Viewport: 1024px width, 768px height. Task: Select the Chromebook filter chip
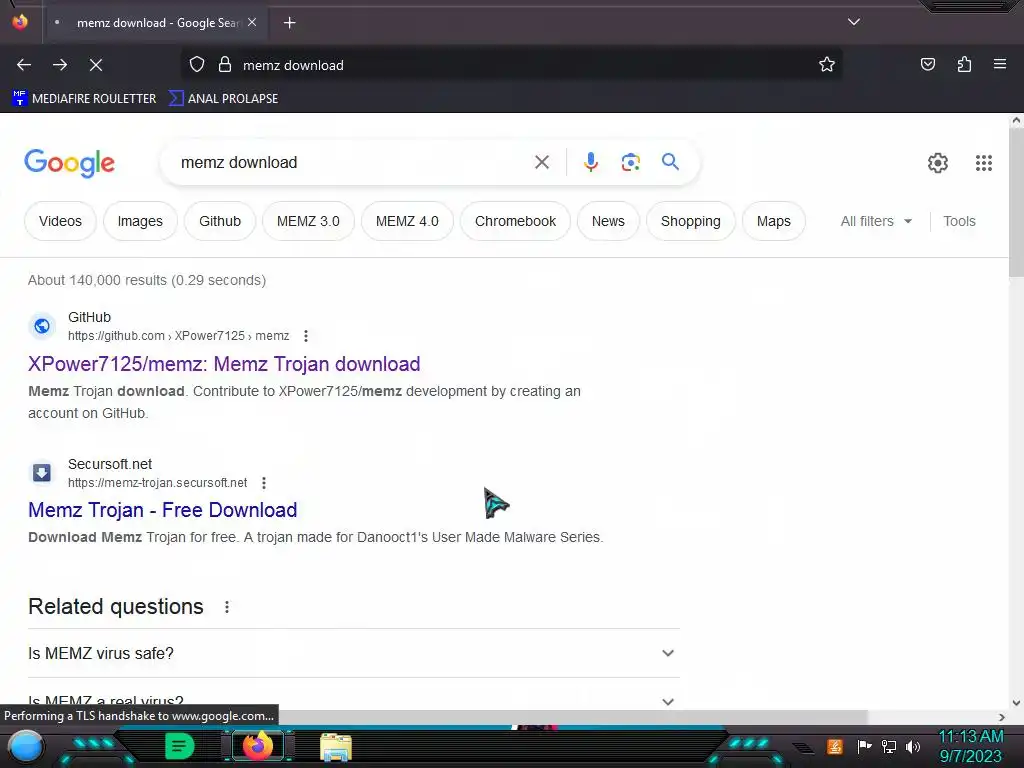tap(515, 221)
